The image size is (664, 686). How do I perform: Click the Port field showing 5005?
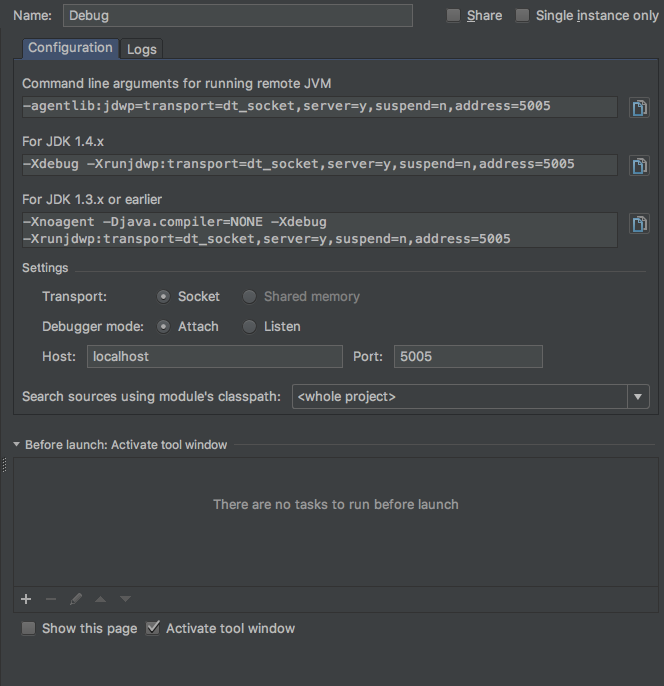point(468,356)
